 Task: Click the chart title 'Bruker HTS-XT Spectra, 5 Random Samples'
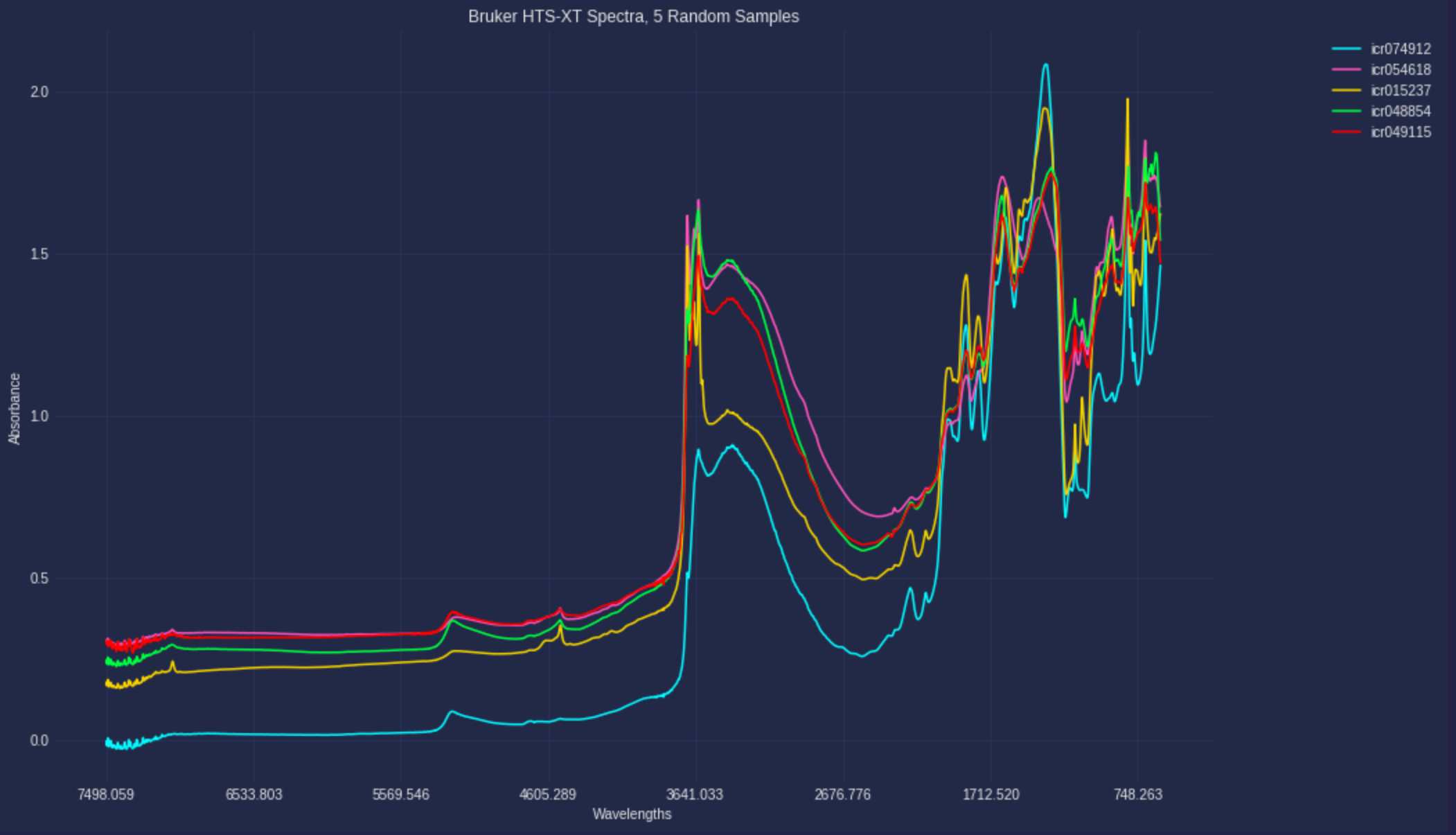point(633,17)
